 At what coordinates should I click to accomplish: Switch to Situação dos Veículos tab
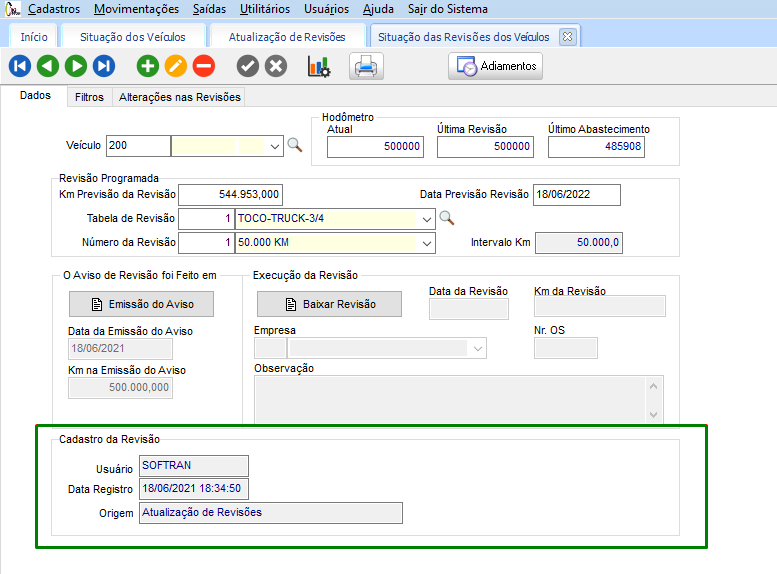(133, 37)
